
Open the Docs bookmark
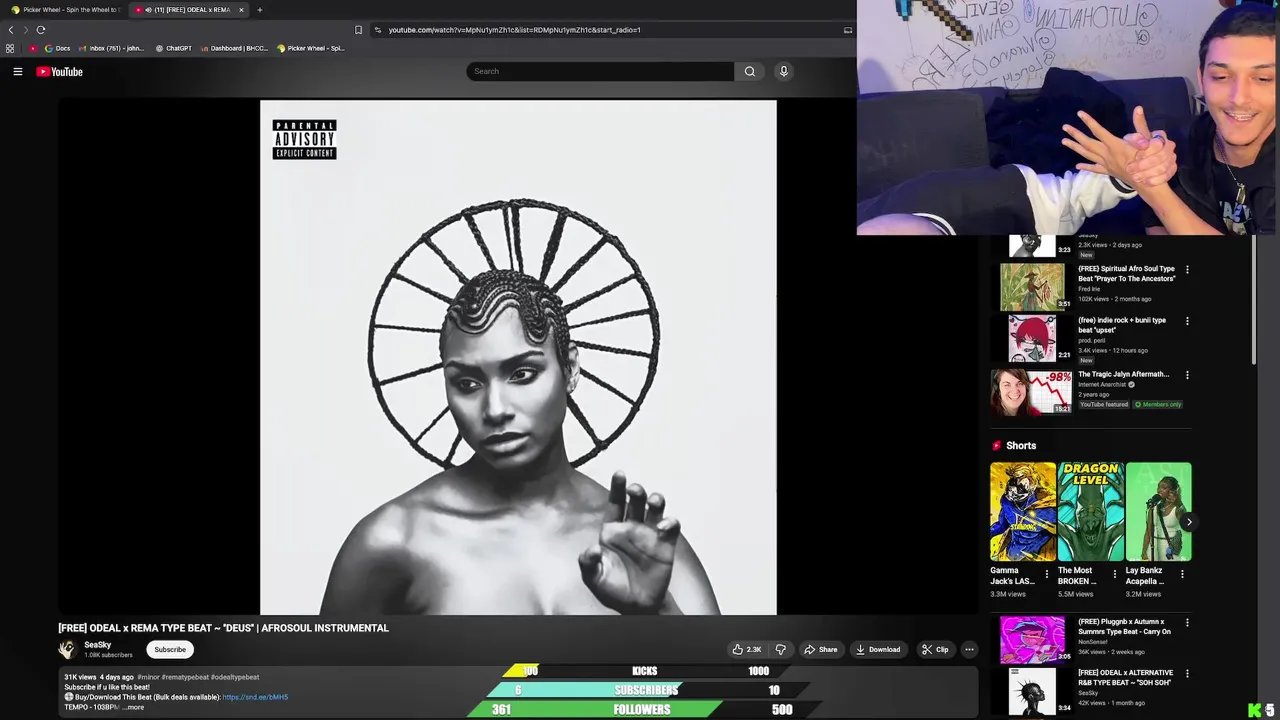click(57, 48)
